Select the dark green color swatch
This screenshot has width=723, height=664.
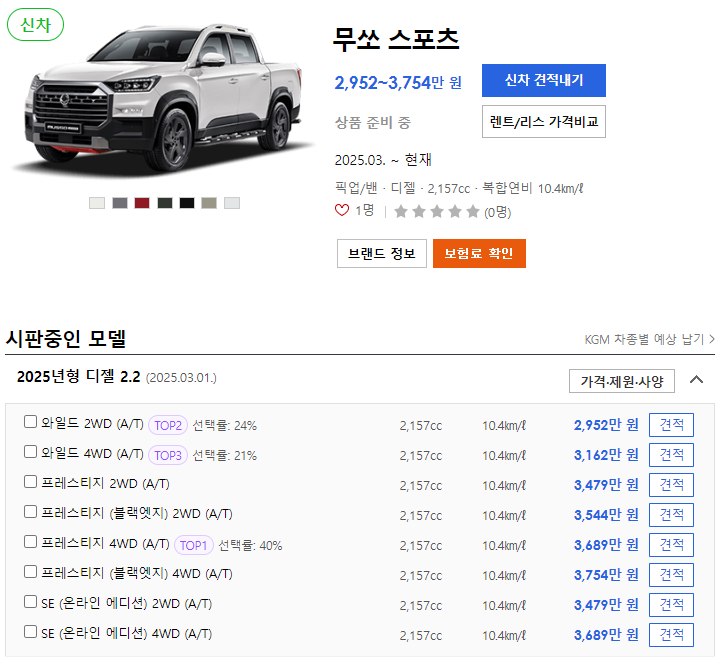pyautogui.click(x=165, y=203)
